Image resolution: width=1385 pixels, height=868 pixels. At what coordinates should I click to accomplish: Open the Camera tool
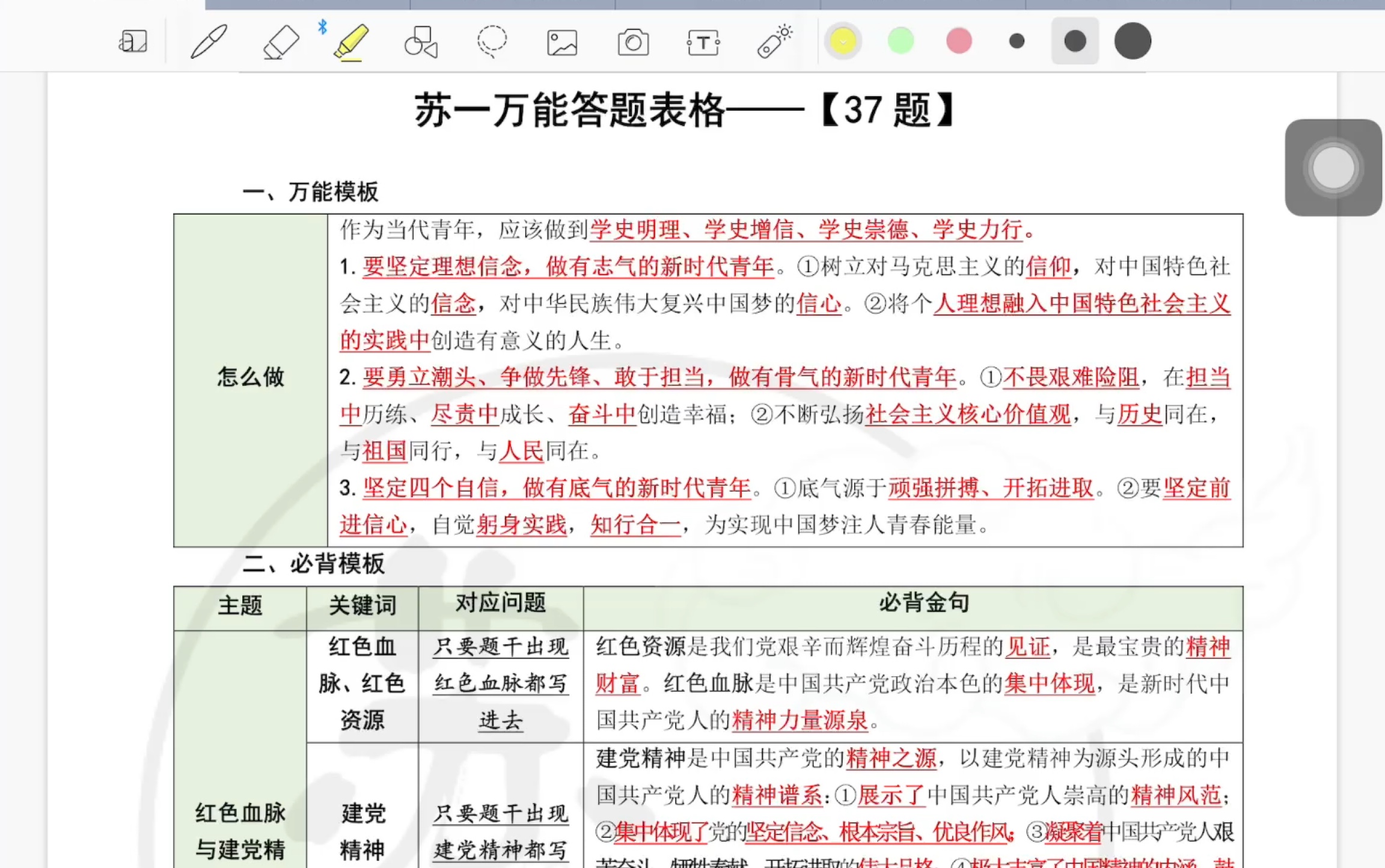pyautogui.click(x=633, y=43)
